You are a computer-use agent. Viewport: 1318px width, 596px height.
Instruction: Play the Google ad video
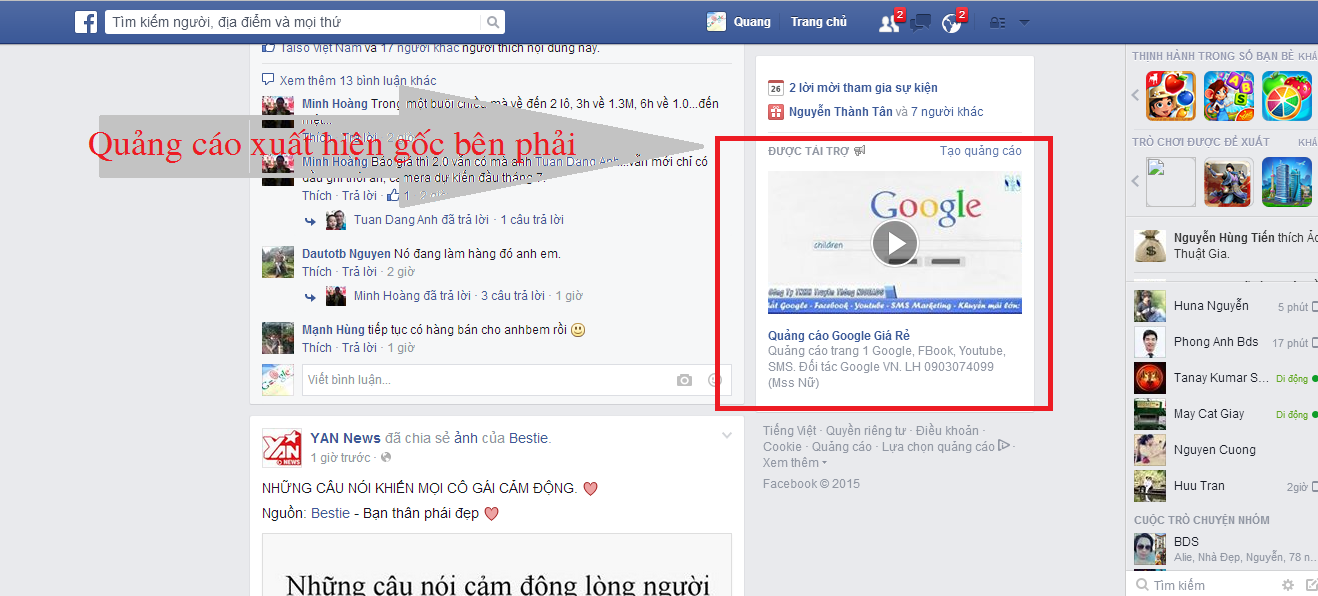click(x=895, y=243)
